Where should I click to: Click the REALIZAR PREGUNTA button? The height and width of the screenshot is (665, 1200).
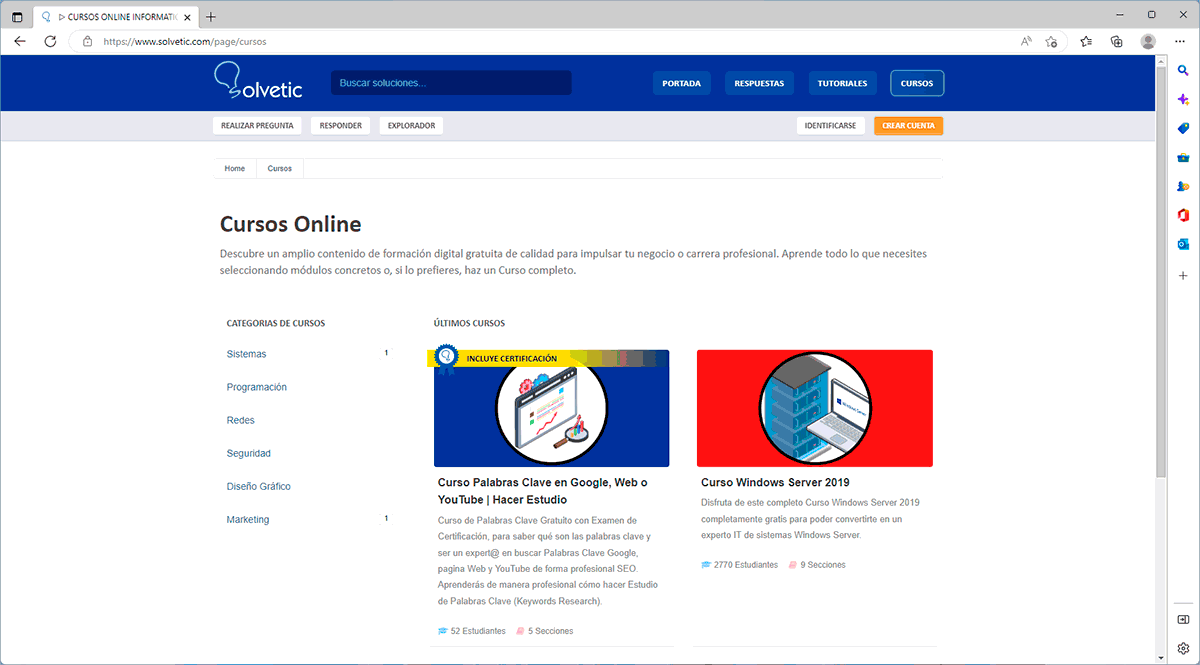(x=257, y=126)
